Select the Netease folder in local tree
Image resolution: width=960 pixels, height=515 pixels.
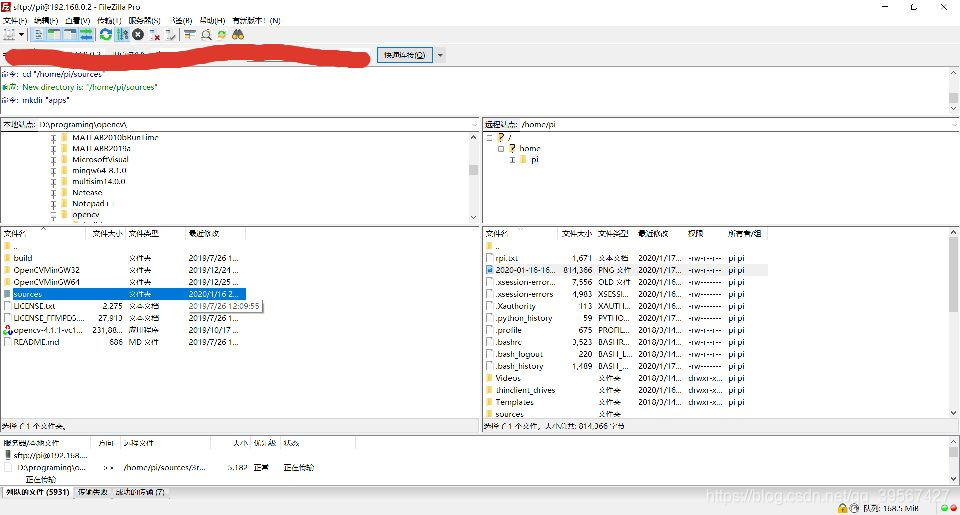[x=87, y=193]
